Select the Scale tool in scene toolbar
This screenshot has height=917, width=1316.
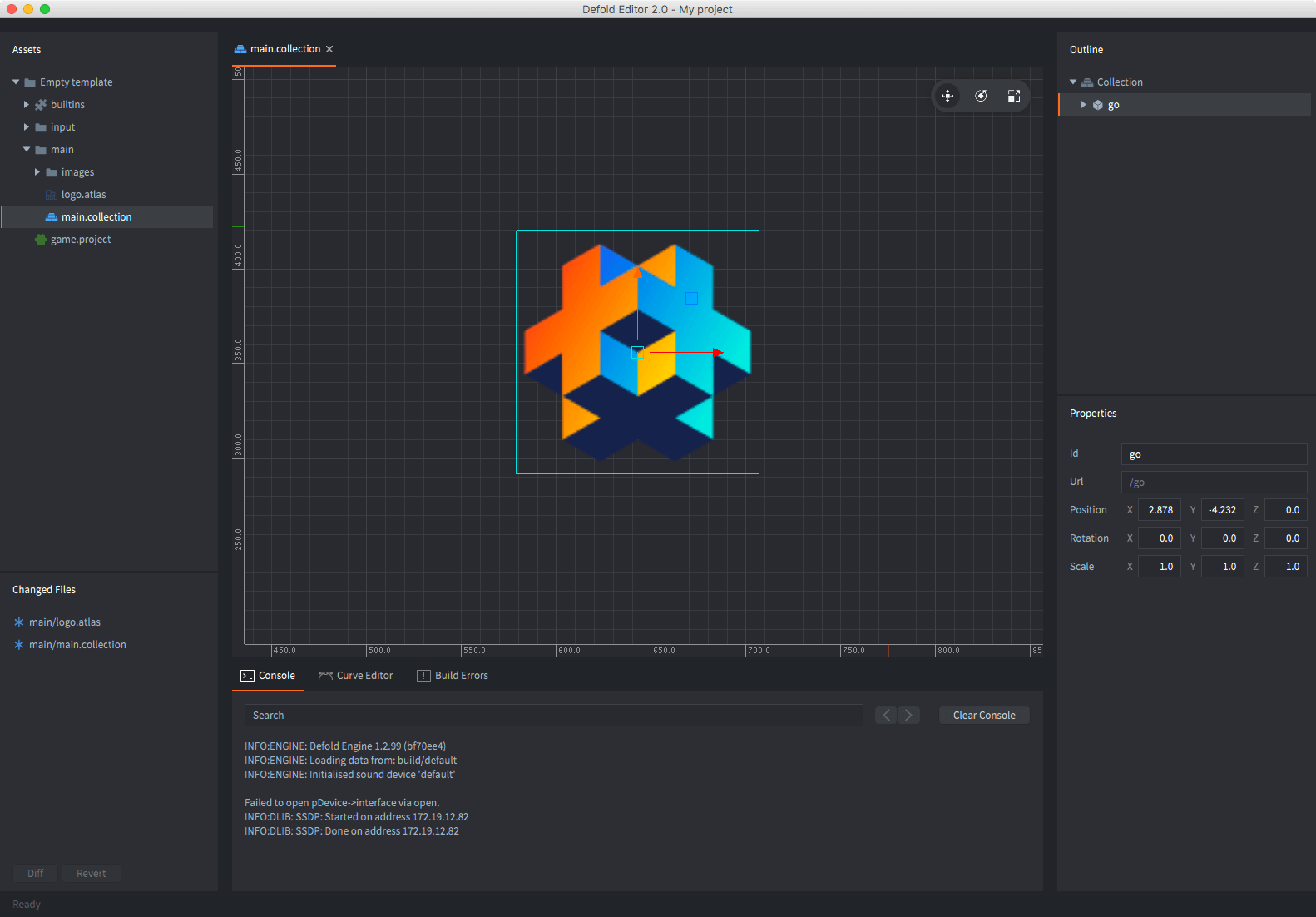tap(1013, 96)
